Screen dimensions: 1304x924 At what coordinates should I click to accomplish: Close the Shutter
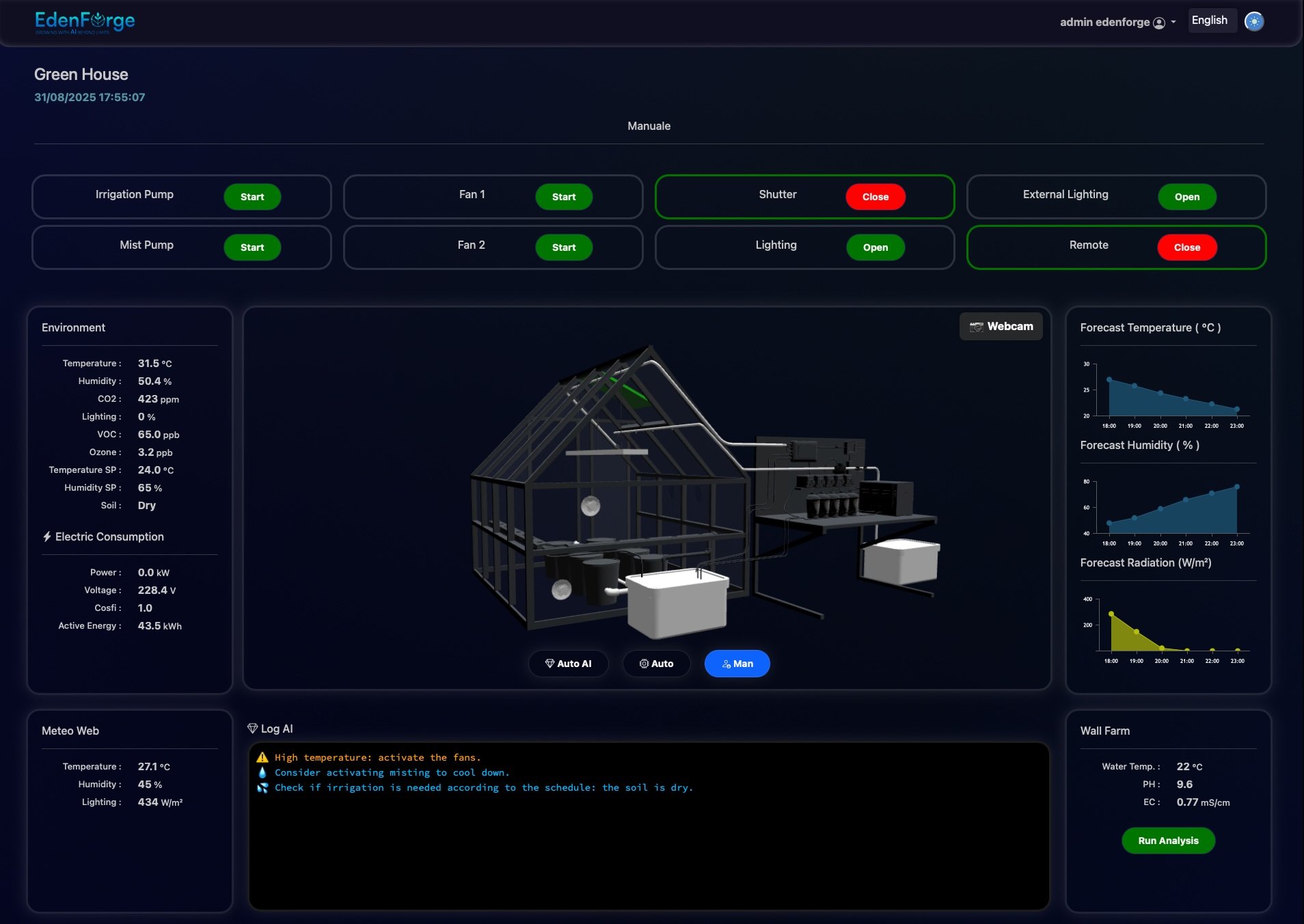pos(875,197)
